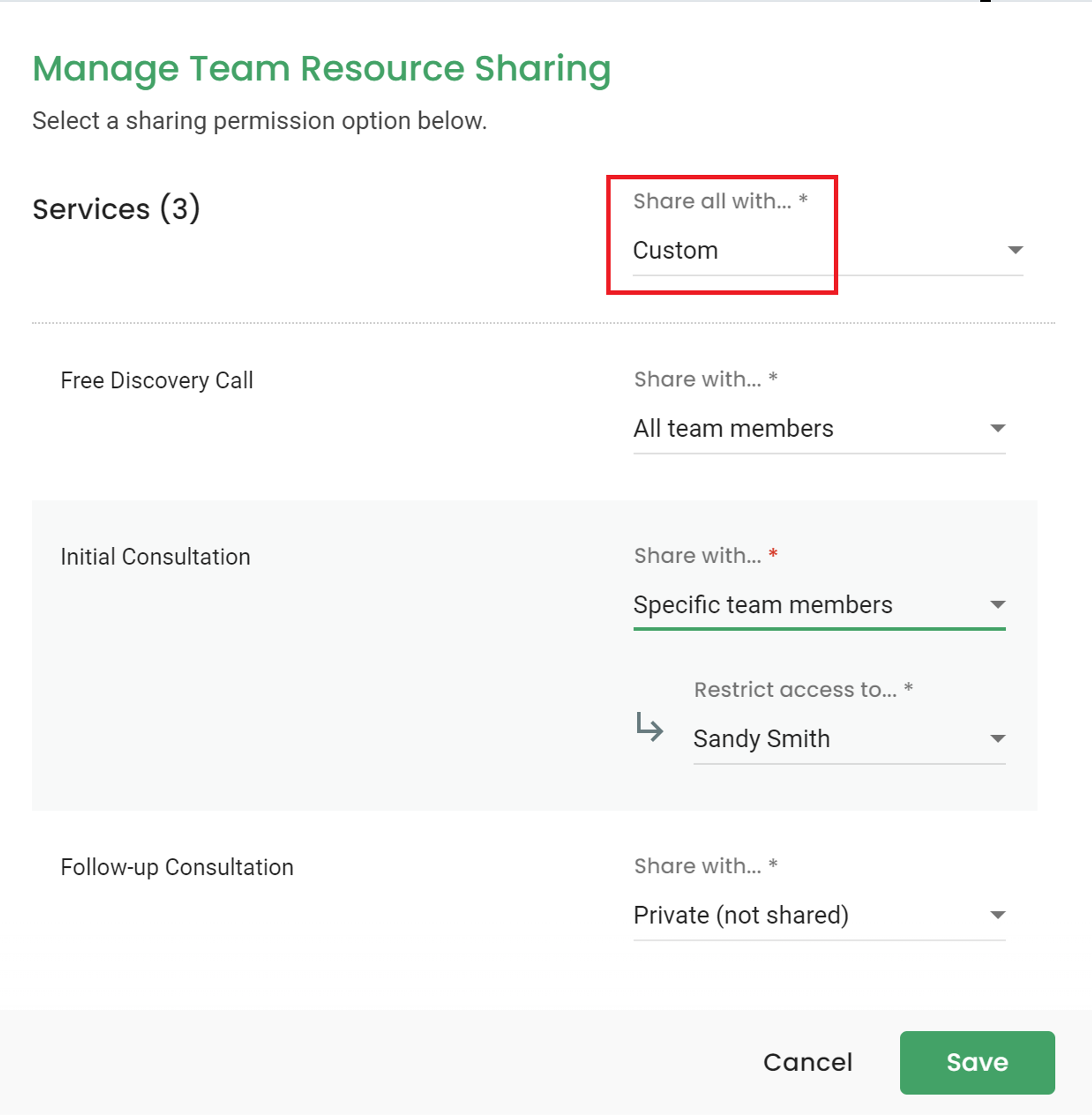Click 'Share with...' label for Initial Consultation
1092x1119 pixels.
click(x=705, y=556)
